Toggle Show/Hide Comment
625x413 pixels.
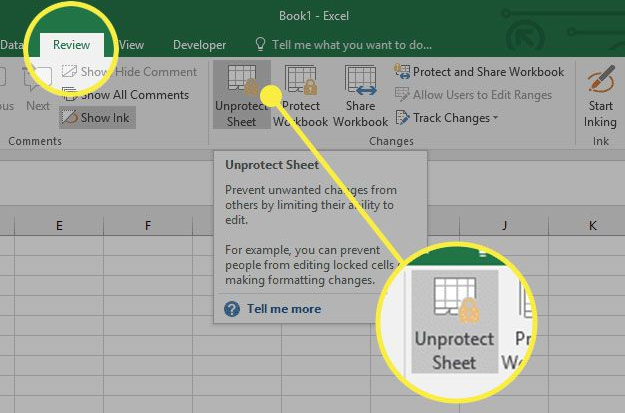tap(130, 72)
